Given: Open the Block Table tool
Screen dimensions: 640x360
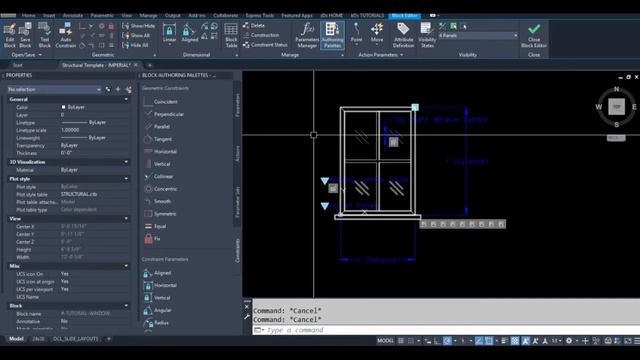Looking at the screenshot, I should pyautogui.click(x=231, y=35).
